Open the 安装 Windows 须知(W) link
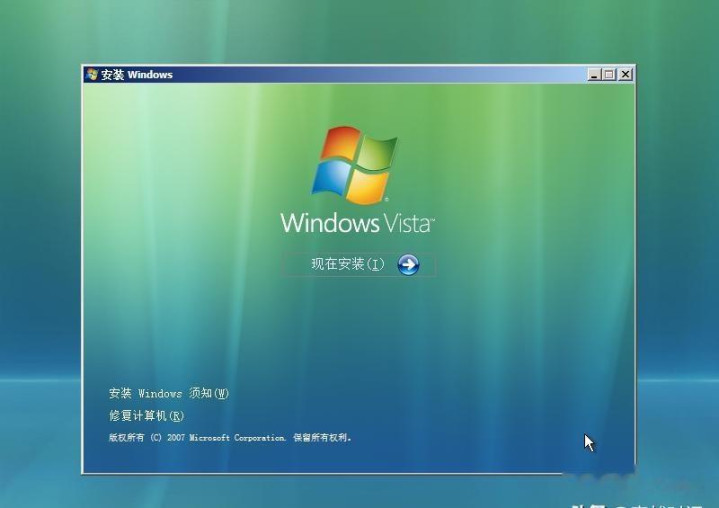Viewport: 719px width, 508px height. click(169, 393)
